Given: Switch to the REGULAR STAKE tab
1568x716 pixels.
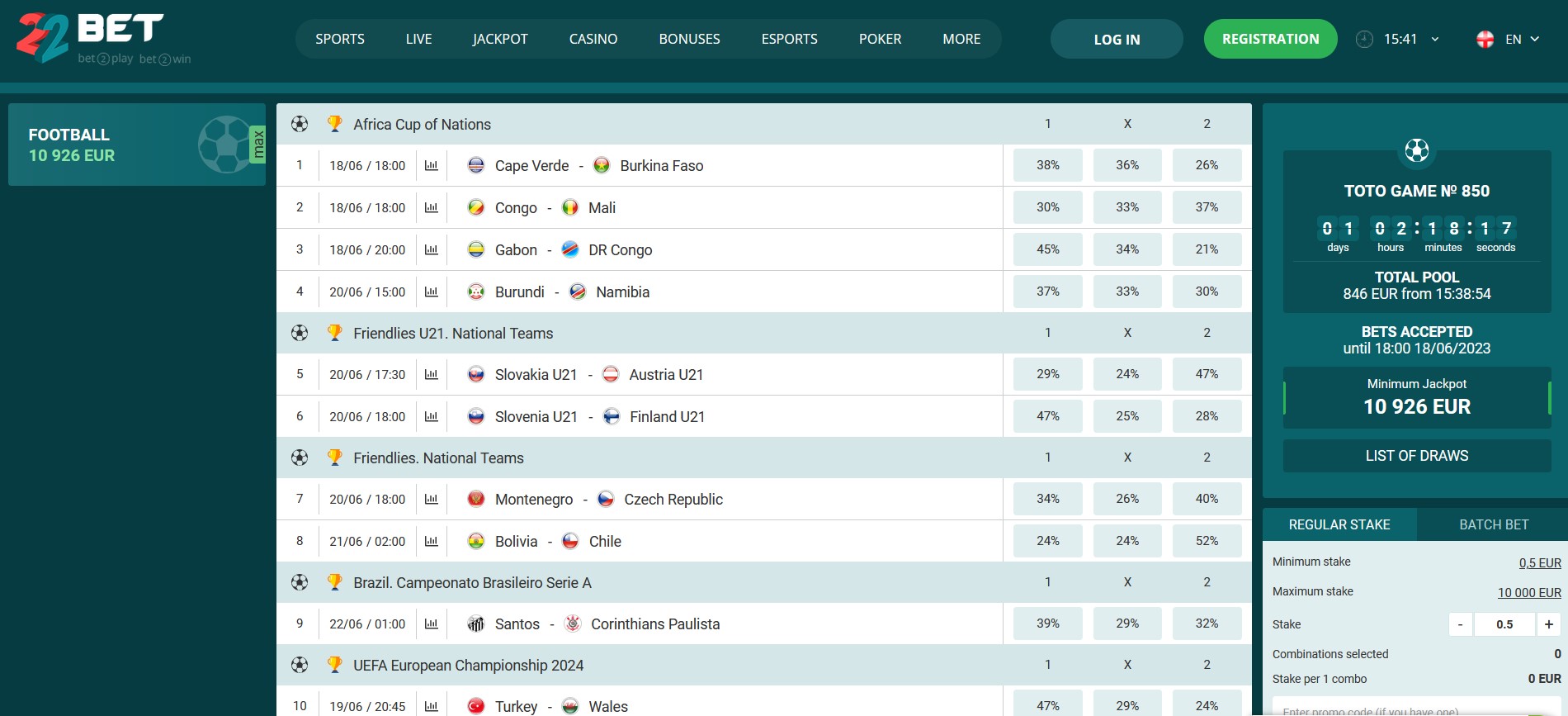Looking at the screenshot, I should (x=1339, y=524).
